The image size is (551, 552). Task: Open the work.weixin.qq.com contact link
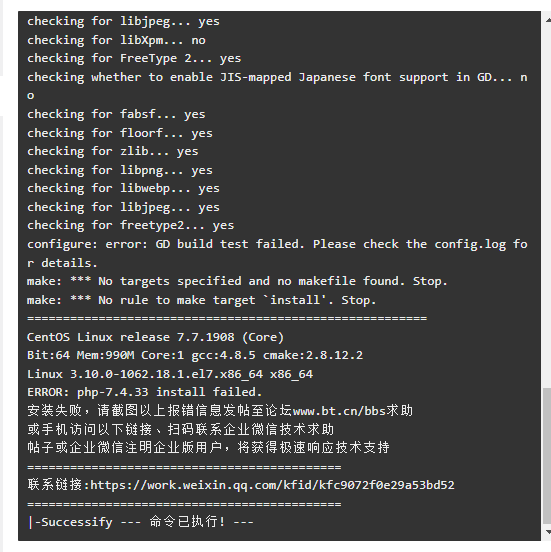pyautogui.click(x=272, y=485)
